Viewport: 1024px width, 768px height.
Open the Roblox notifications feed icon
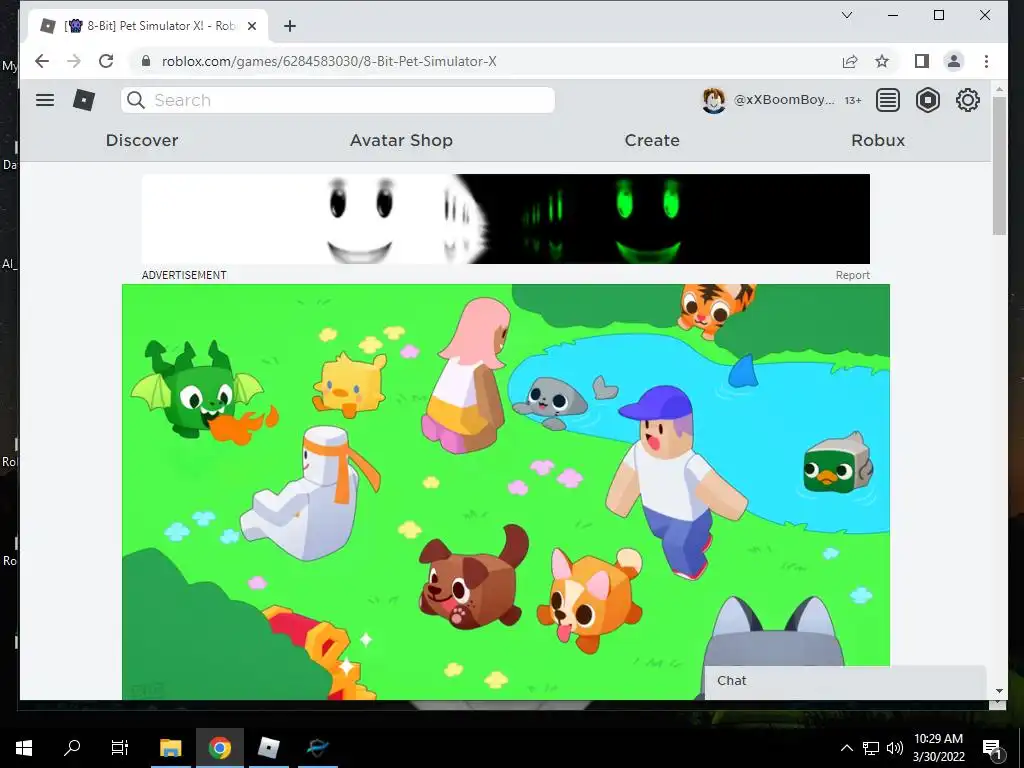pyautogui.click(x=888, y=100)
